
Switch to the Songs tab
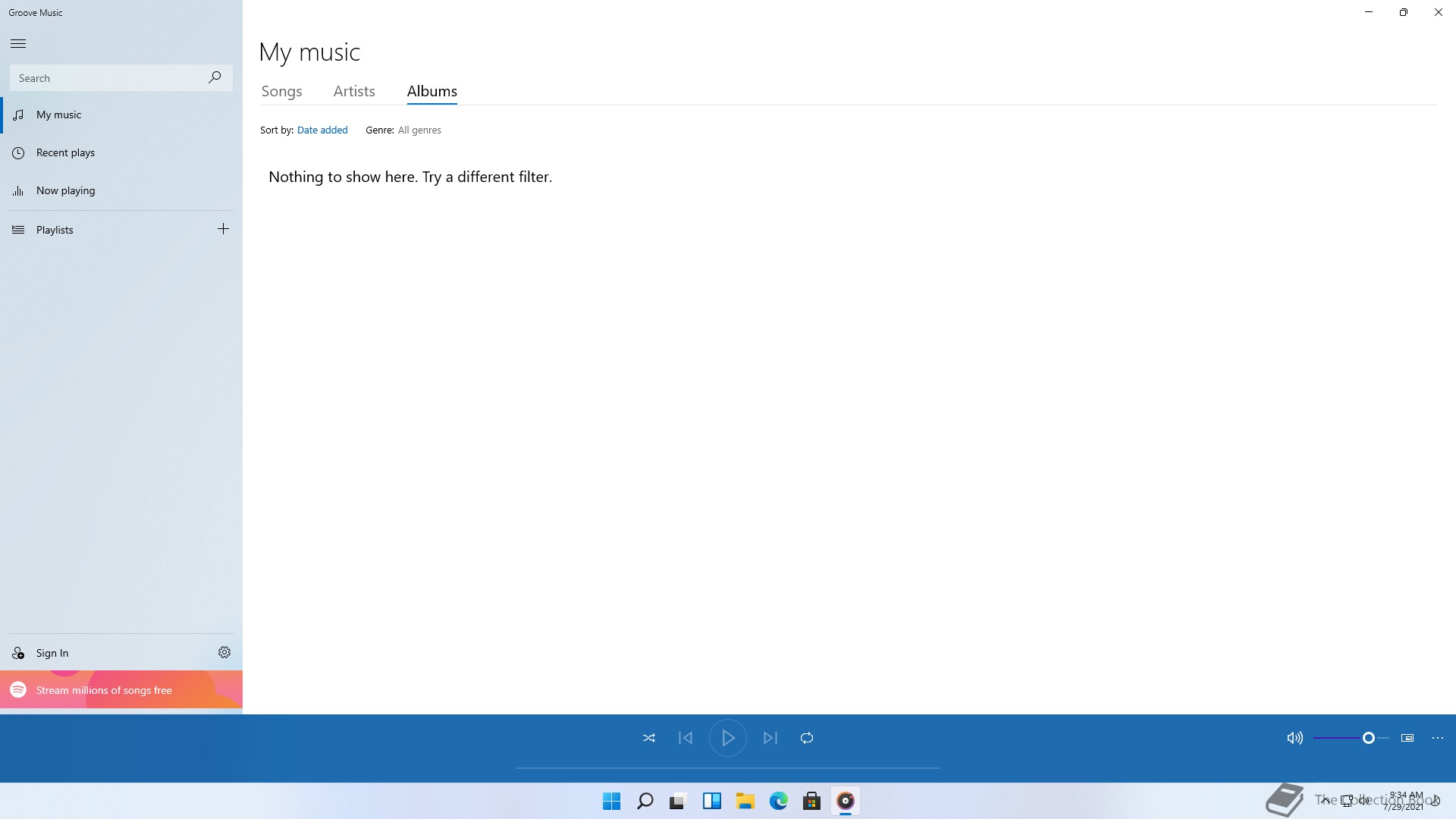point(281,91)
